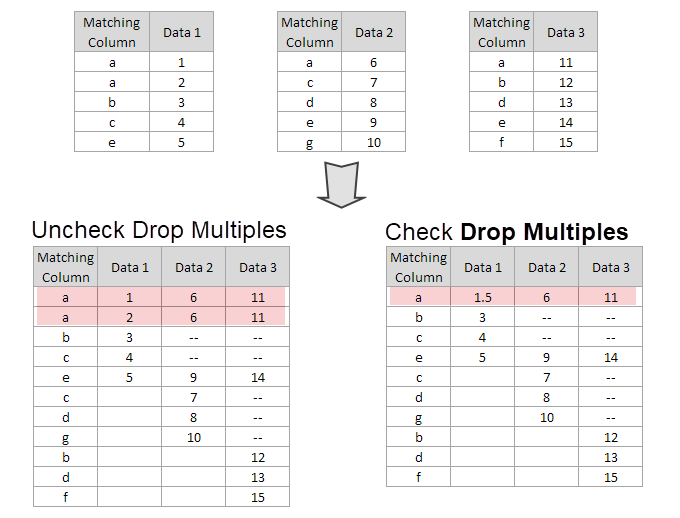Click the "Check Drop Multiples" heading
The height and width of the screenshot is (518, 680).
[506, 232]
